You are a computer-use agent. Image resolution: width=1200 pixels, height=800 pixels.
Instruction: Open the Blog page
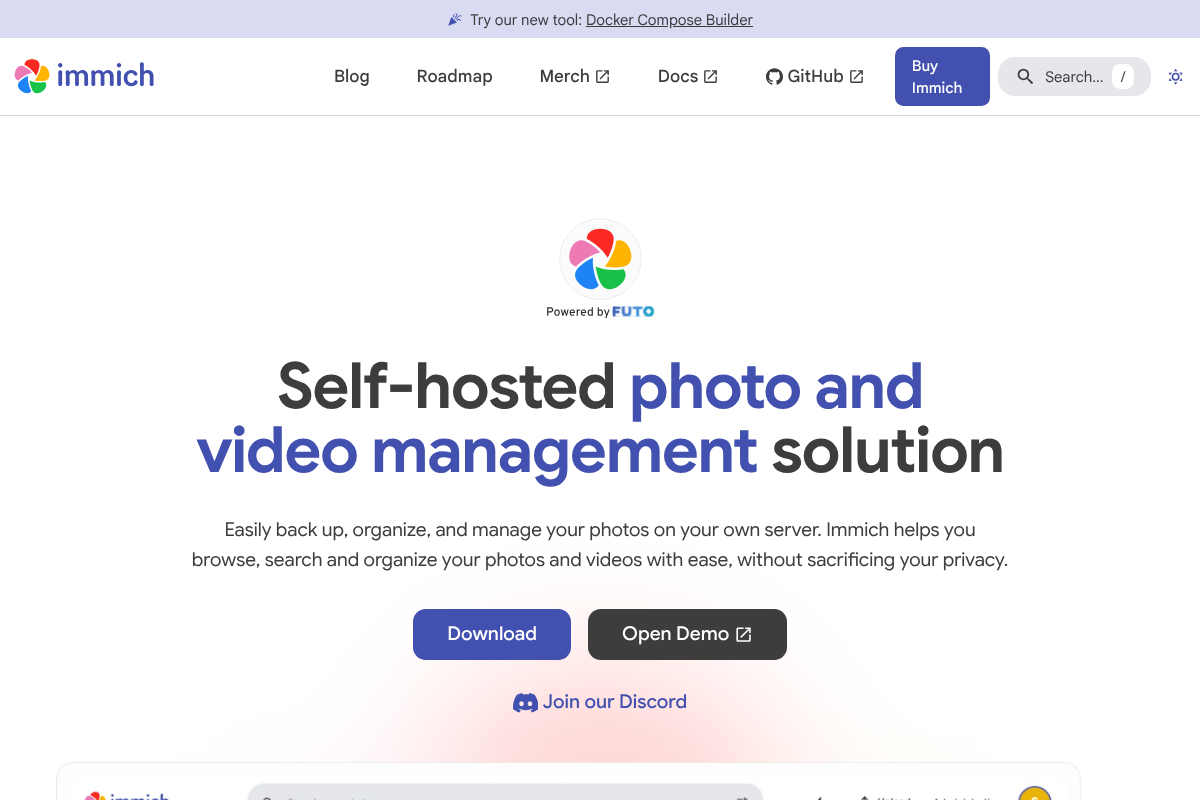click(352, 76)
